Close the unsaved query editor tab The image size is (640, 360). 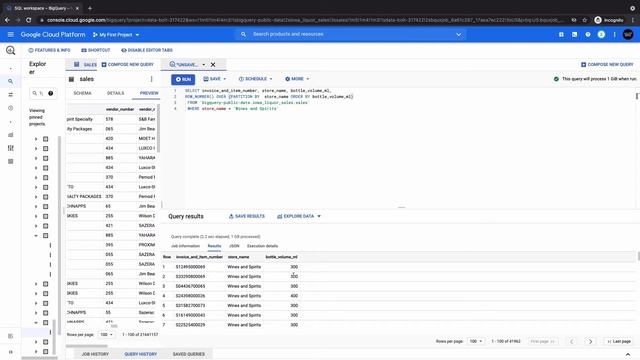pos(213,64)
